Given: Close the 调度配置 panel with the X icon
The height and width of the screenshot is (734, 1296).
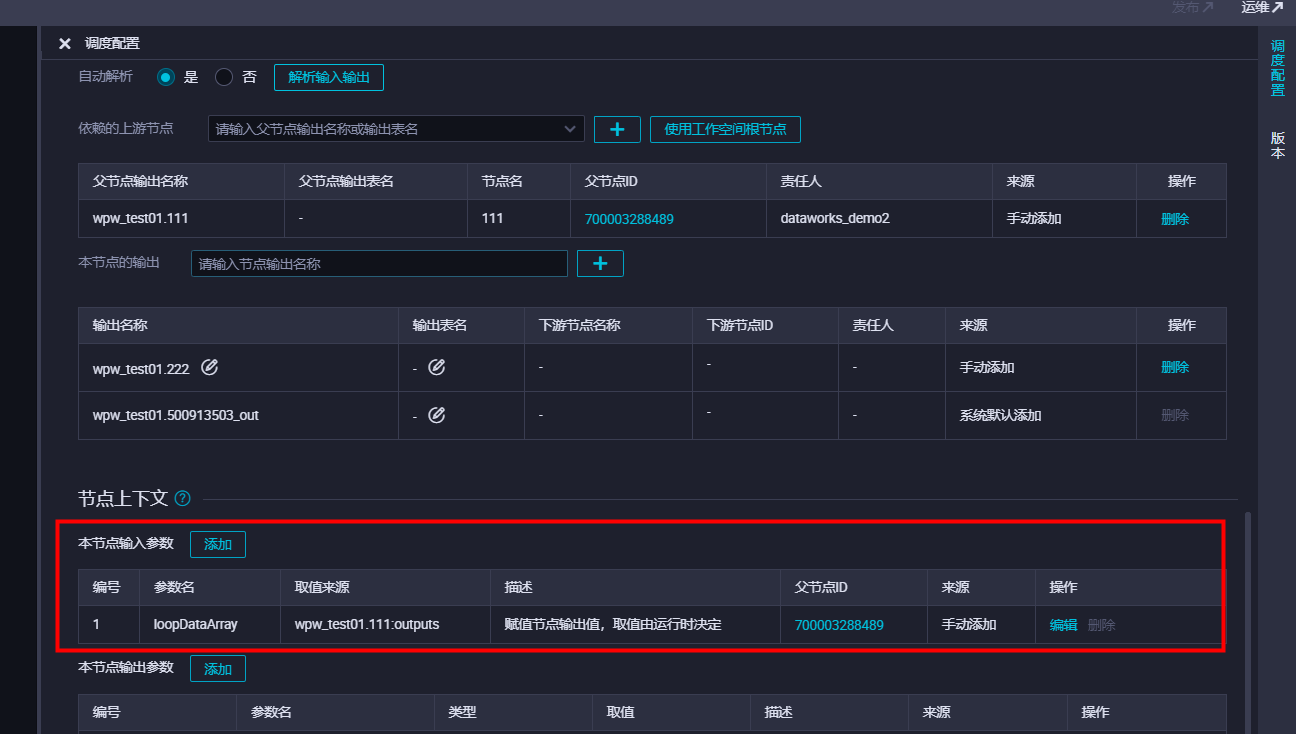Looking at the screenshot, I should [65, 43].
